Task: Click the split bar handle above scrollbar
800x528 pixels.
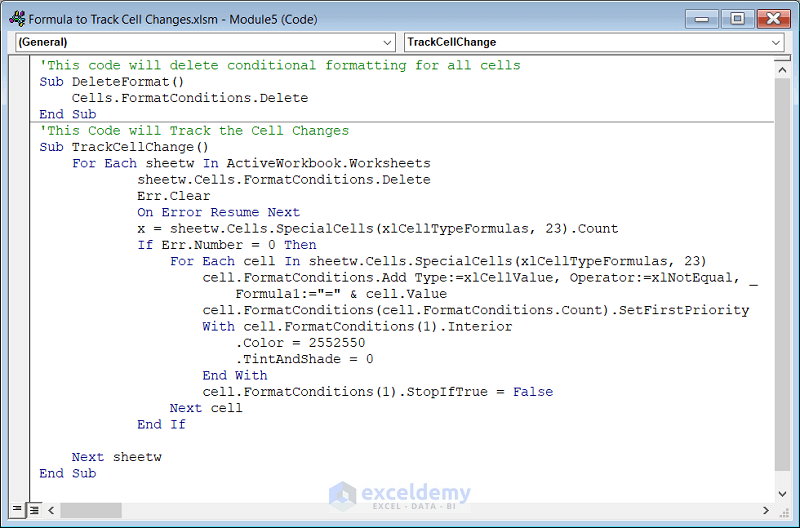Action: click(782, 60)
